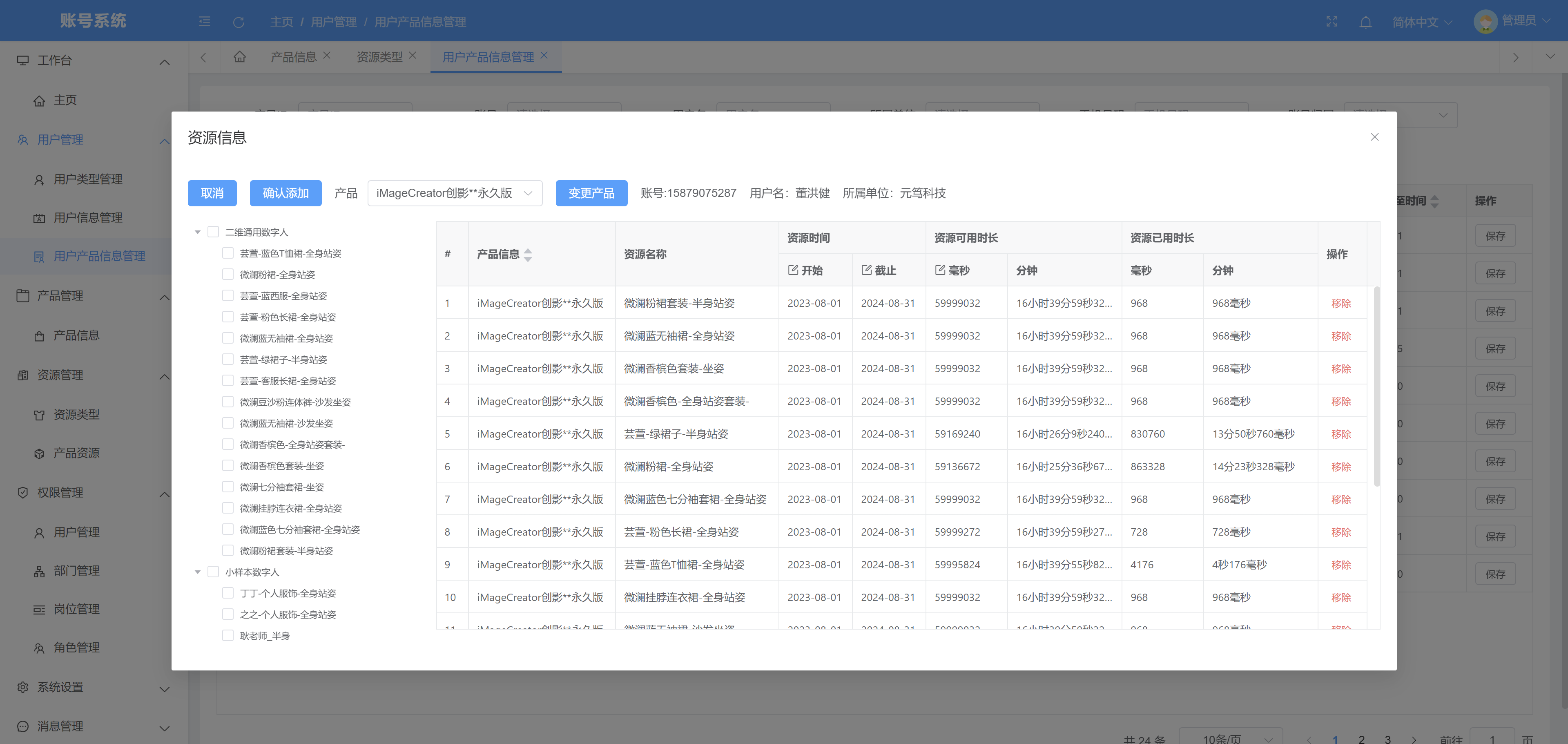The image size is (1568, 744).
Task: Check 芸萱-蓝色T恤裙-全身站姿 checkbox
Action: 228,252
